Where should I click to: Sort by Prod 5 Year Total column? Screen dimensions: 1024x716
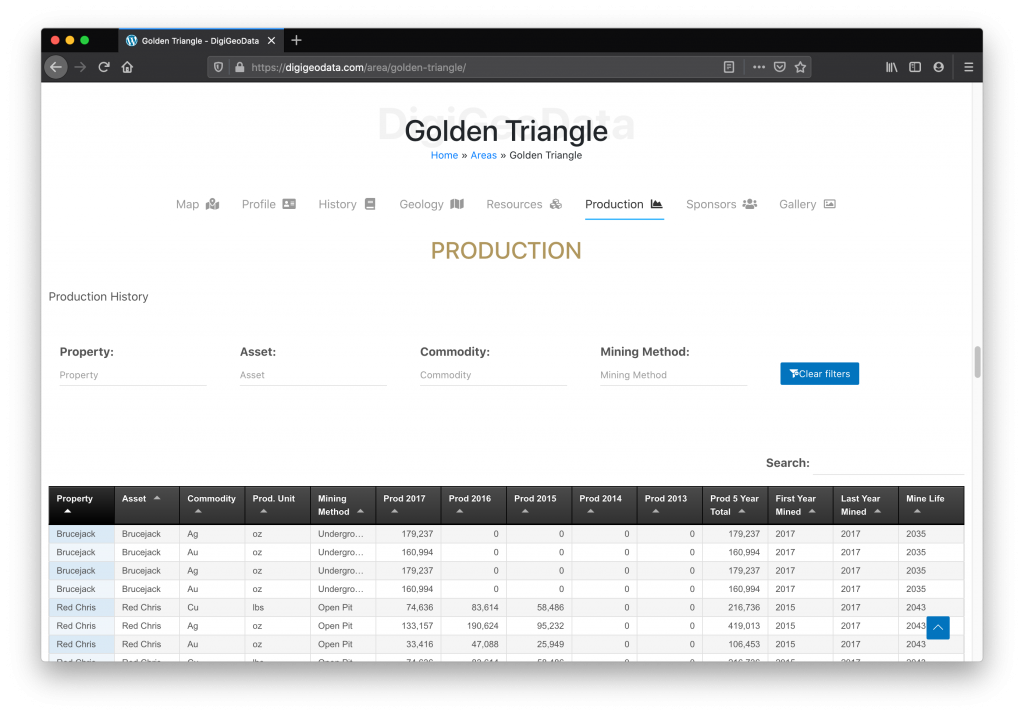coord(735,505)
